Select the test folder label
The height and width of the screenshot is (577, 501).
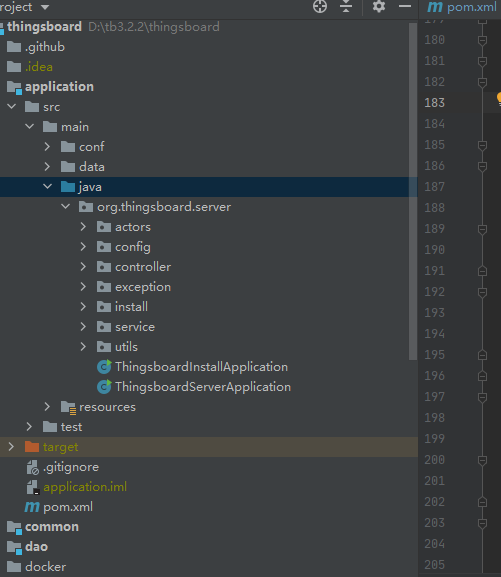(x=71, y=427)
